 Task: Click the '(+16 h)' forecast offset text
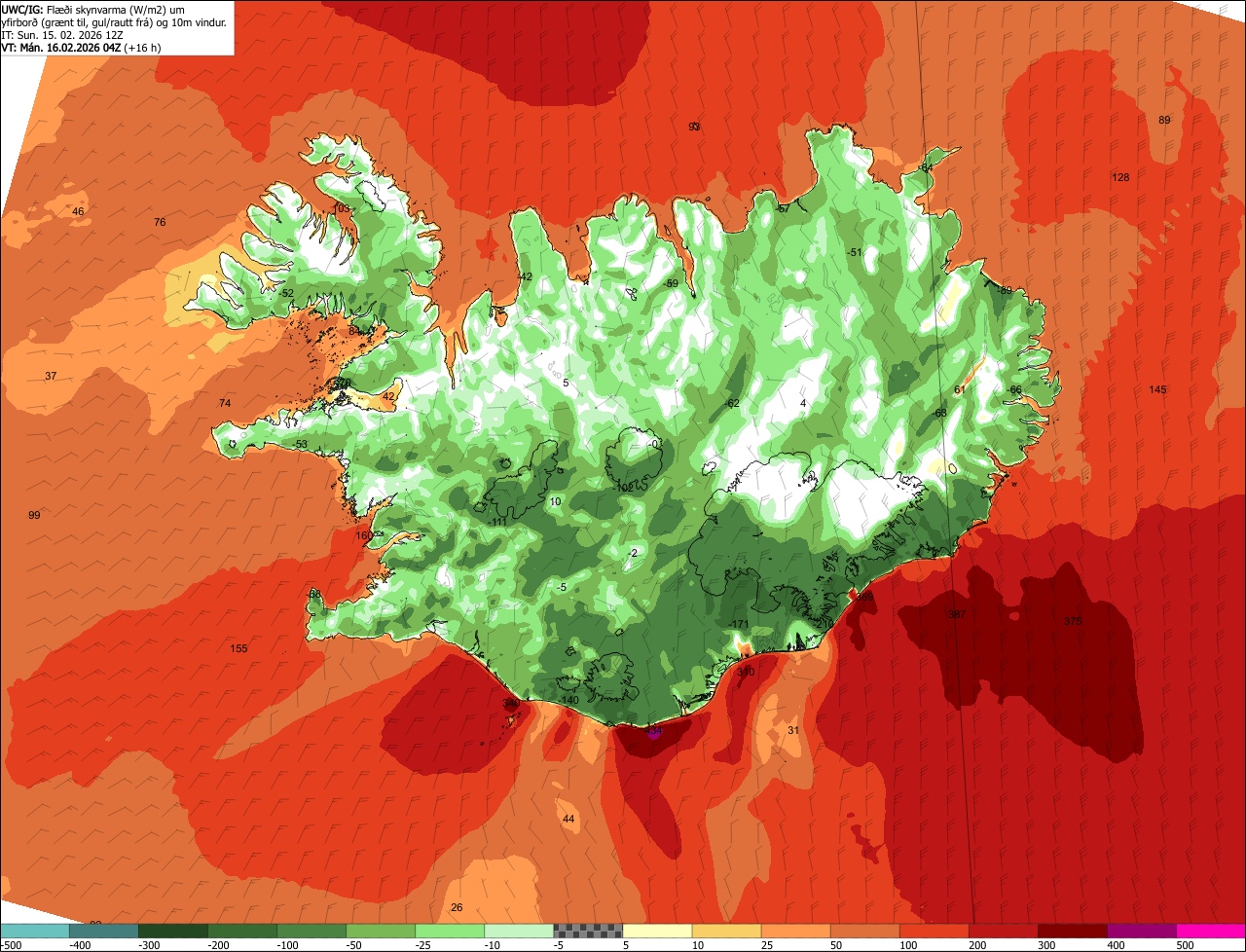coord(143,47)
